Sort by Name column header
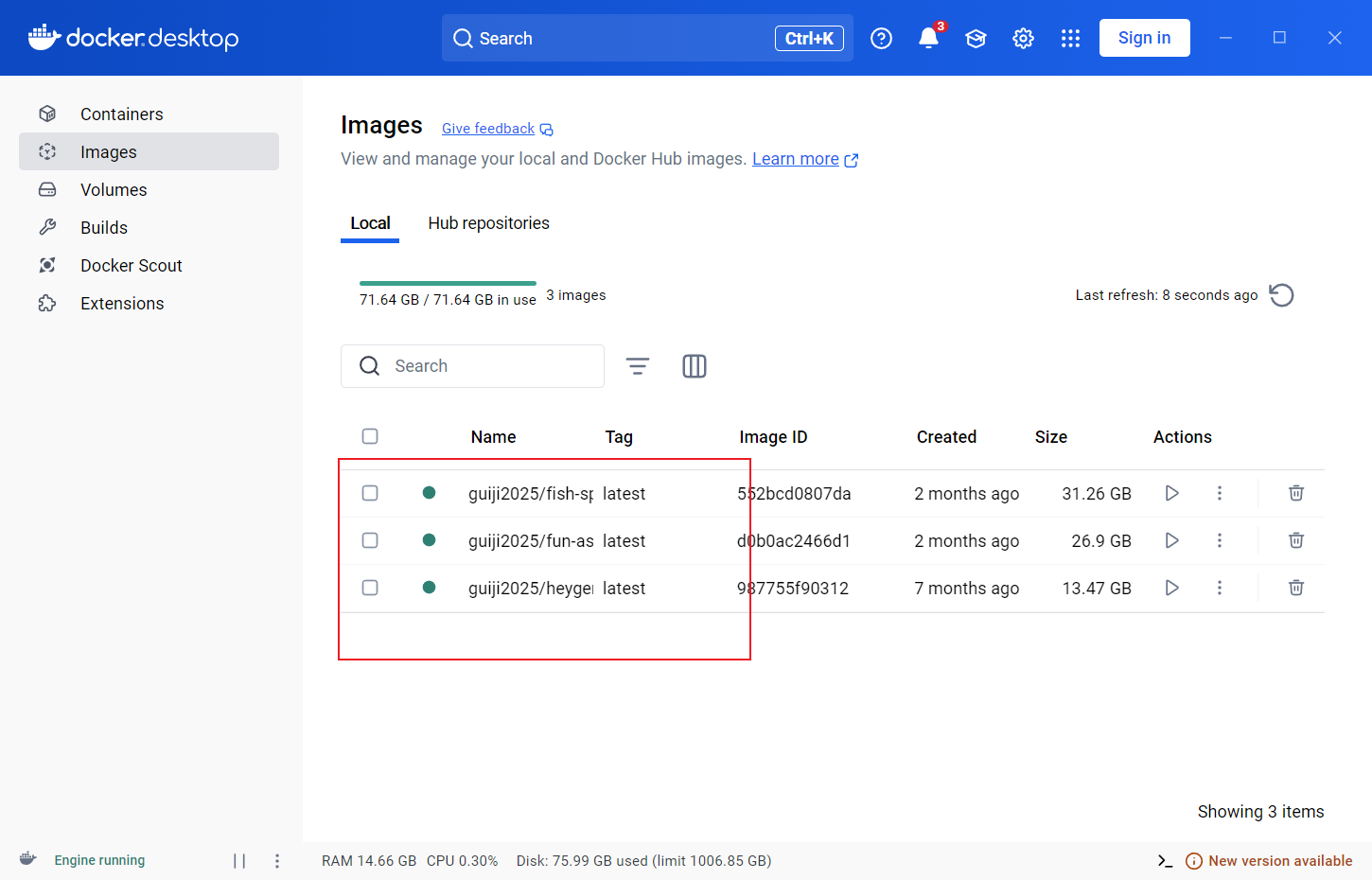This screenshot has width=1372, height=880. coord(493,437)
